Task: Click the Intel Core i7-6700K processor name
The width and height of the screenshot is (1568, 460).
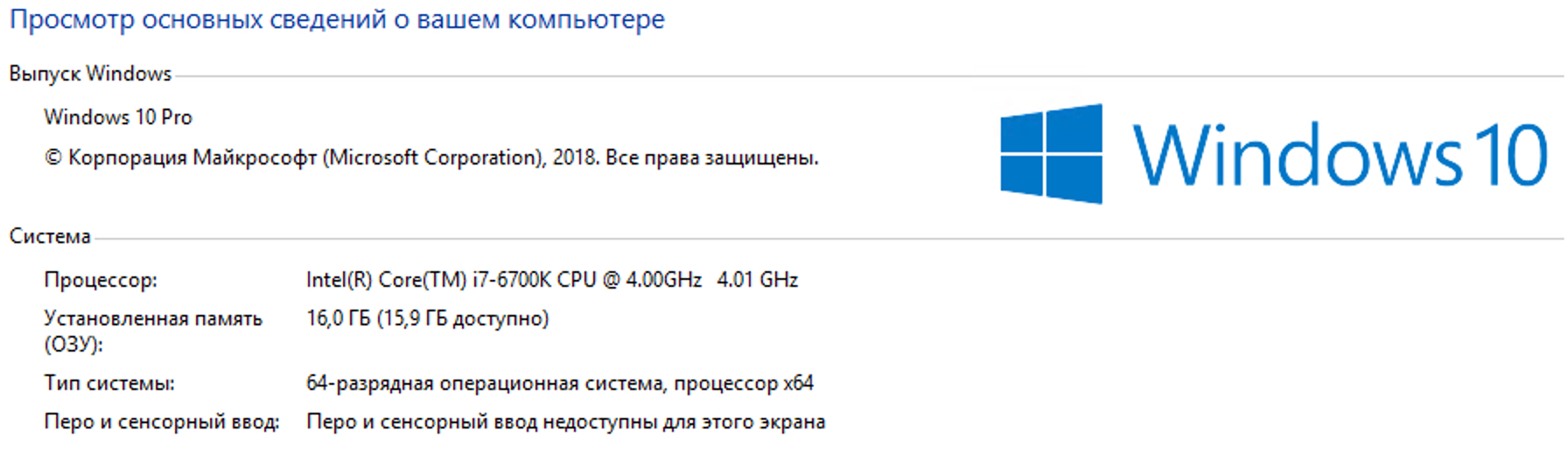Action: (503, 280)
